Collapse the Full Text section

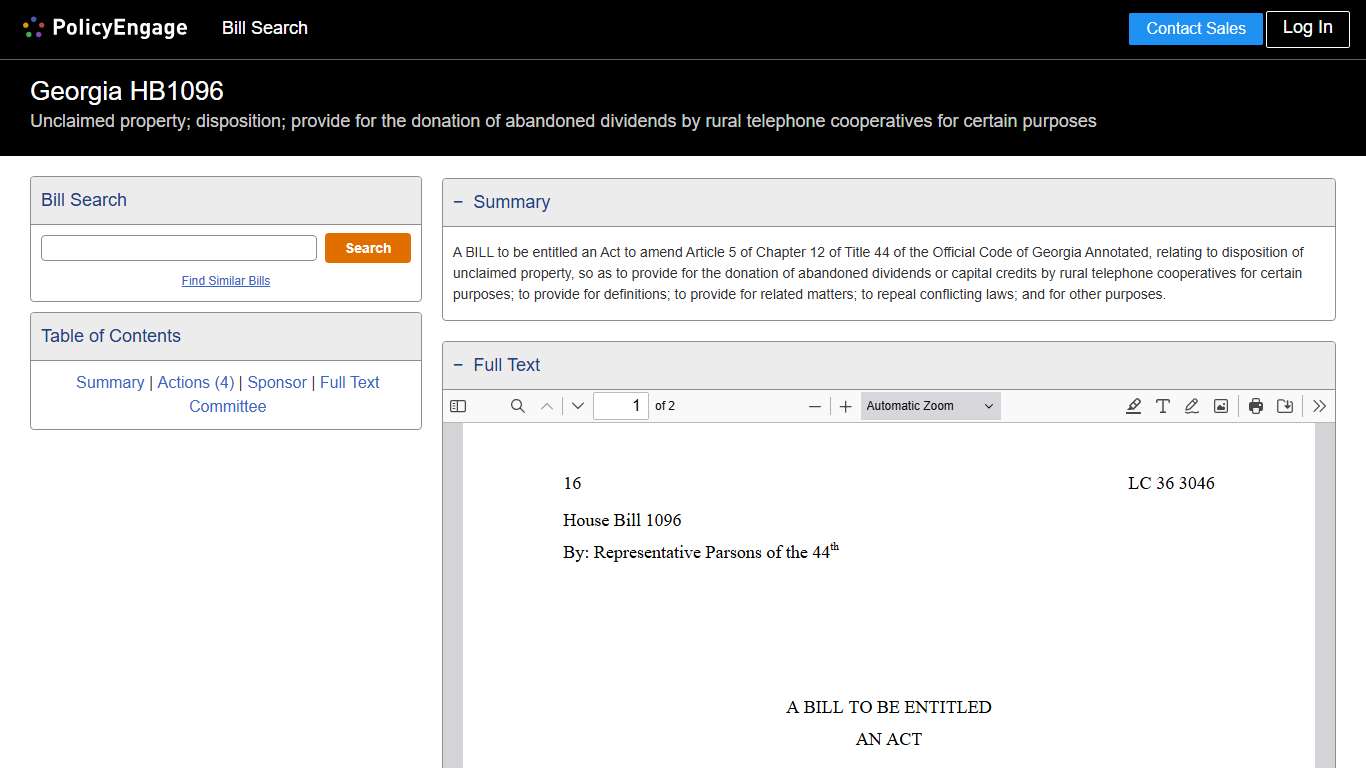(459, 364)
